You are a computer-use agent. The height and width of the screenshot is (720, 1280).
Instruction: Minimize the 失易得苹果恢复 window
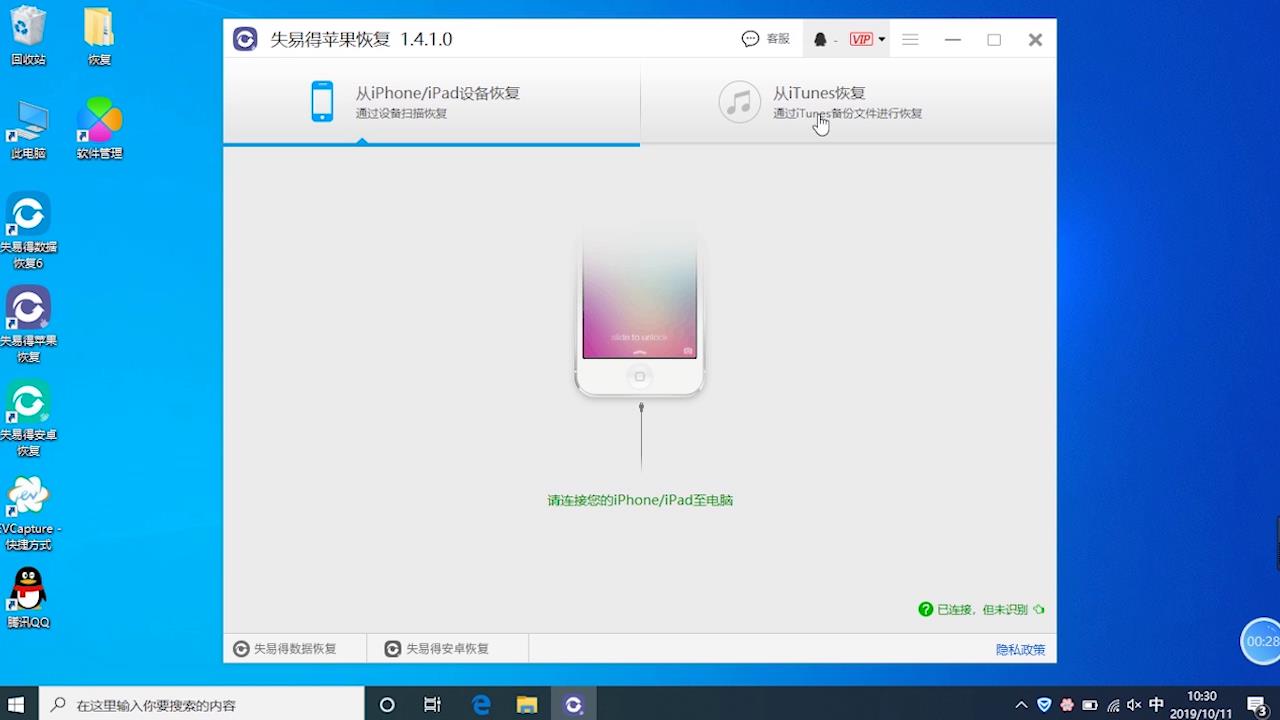coord(953,39)
